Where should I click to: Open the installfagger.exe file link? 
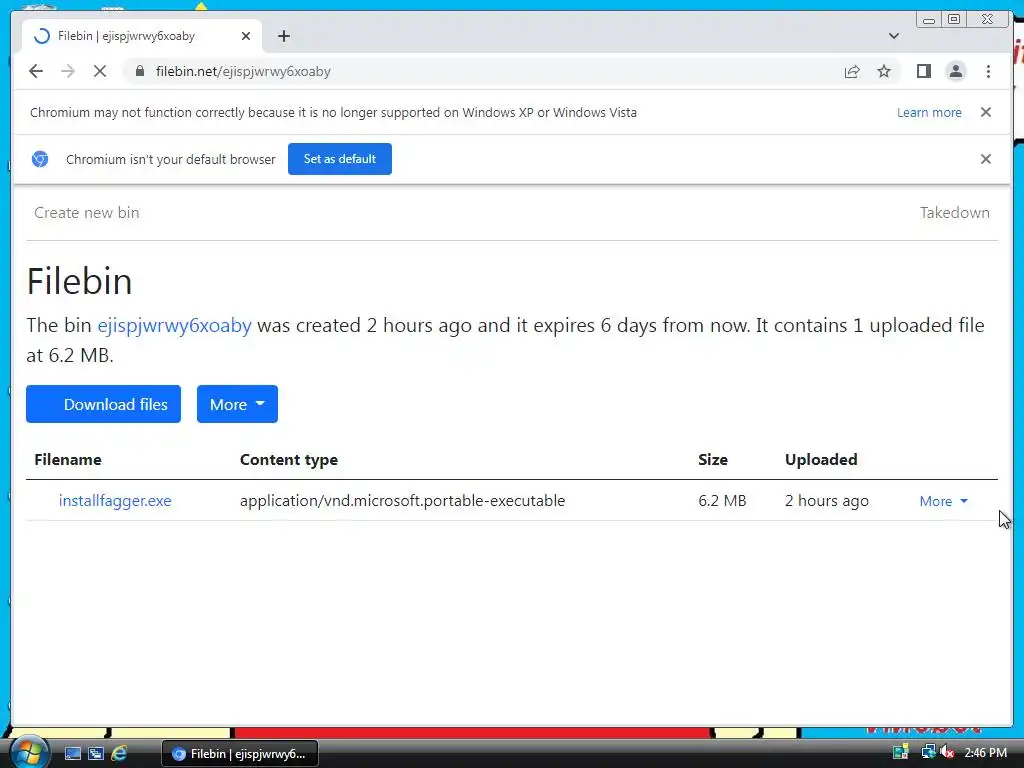(x=115, y=501)
